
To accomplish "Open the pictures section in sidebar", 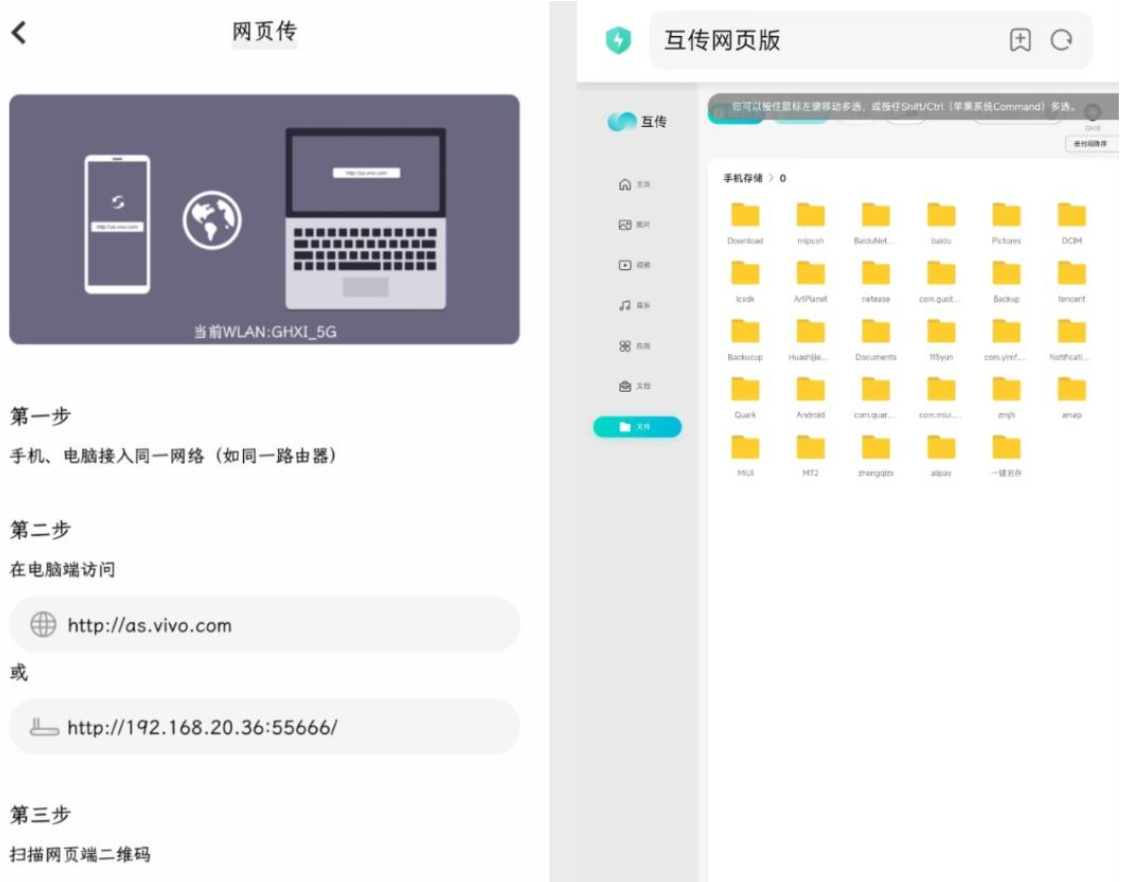I will [x=634, y=224].
